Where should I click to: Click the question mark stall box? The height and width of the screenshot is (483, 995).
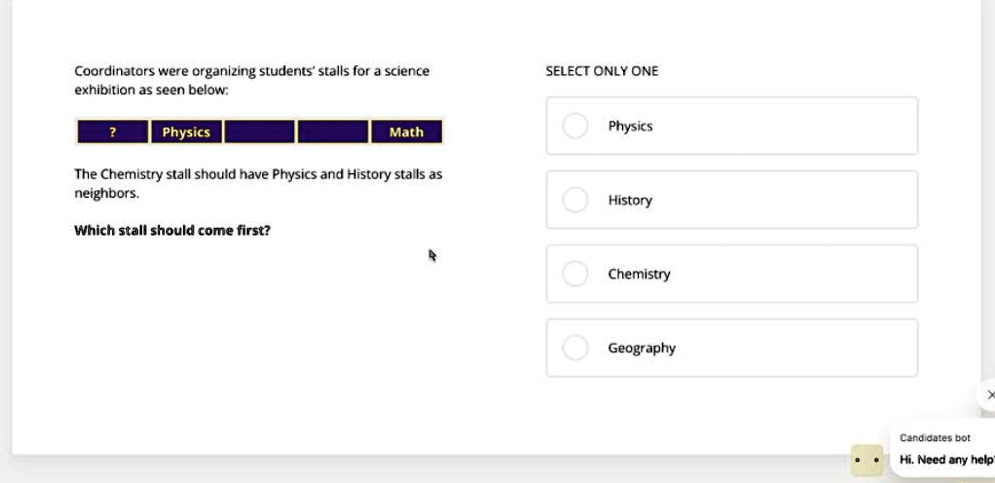point(112,132)
